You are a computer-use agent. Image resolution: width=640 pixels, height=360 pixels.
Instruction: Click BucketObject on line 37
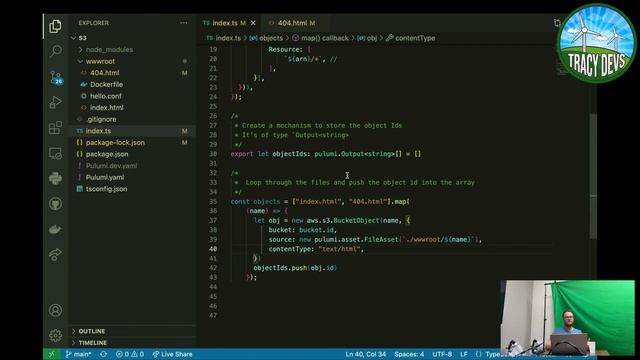tap(356, 220)
